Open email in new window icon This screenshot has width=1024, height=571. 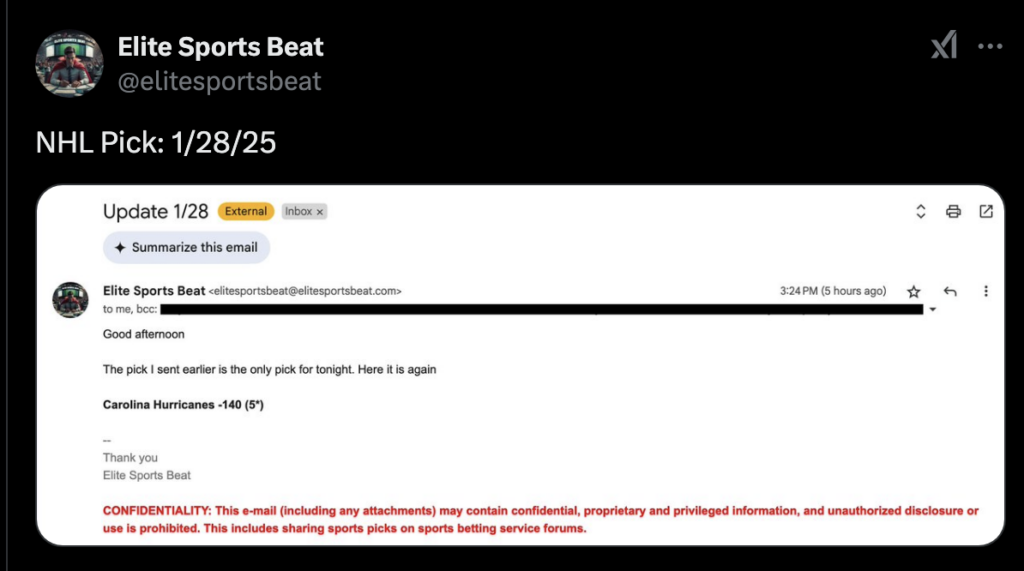pyautogui.click(x=986, y=211)
